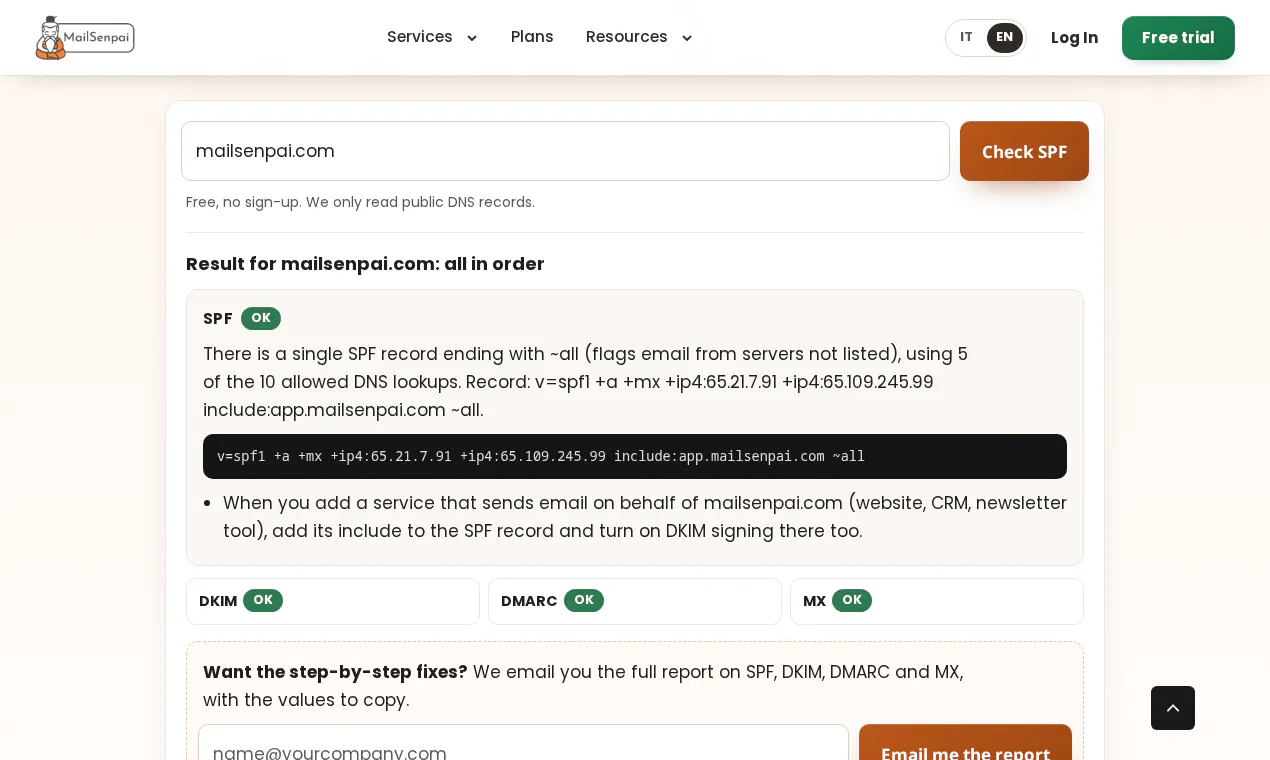Click "Want the step-by-step fixes?" text

tap(335, 672)
